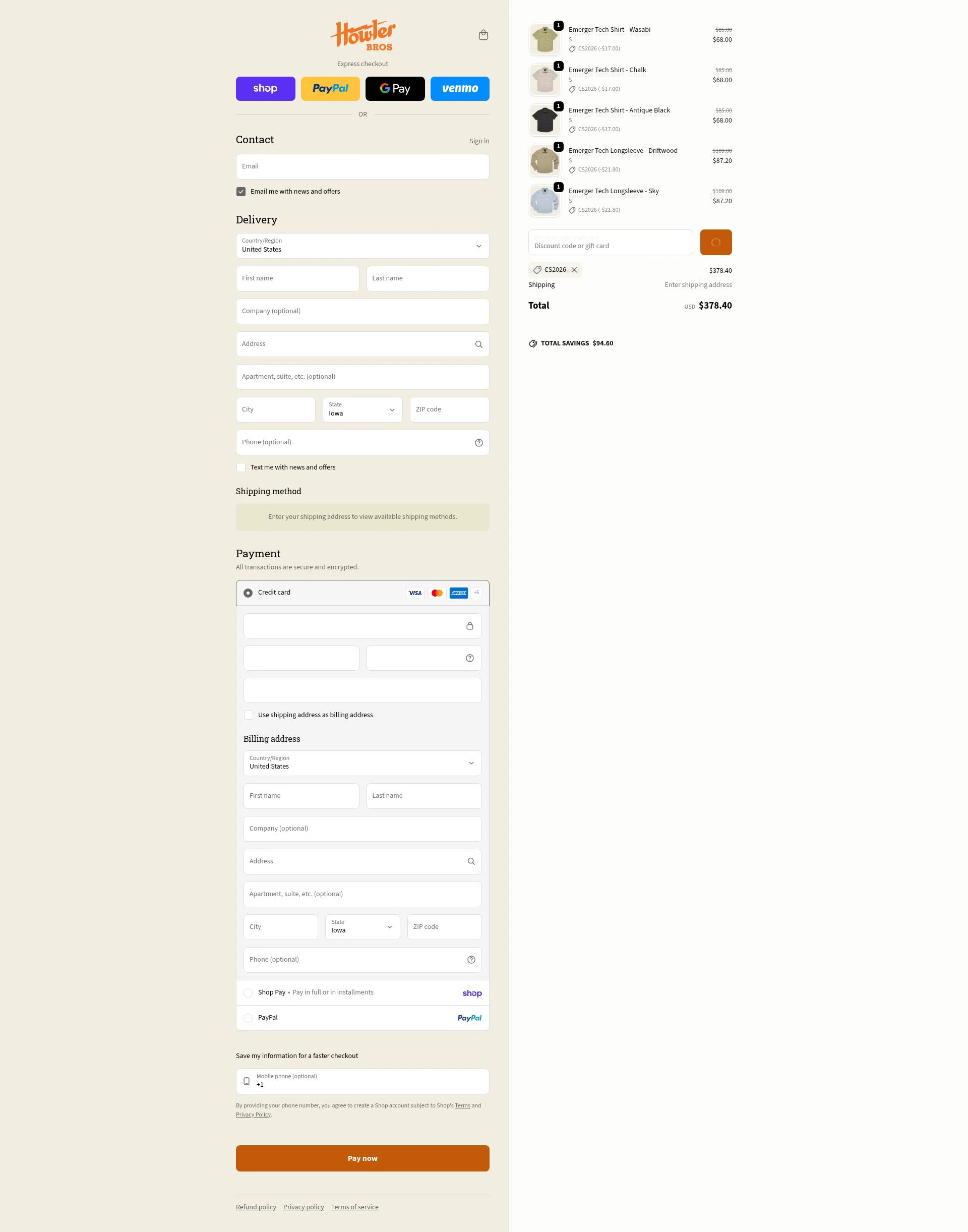Open the delivery Country/Region dropdown
This screenshot has width=968, height=1232.
(x=362, y=246)
